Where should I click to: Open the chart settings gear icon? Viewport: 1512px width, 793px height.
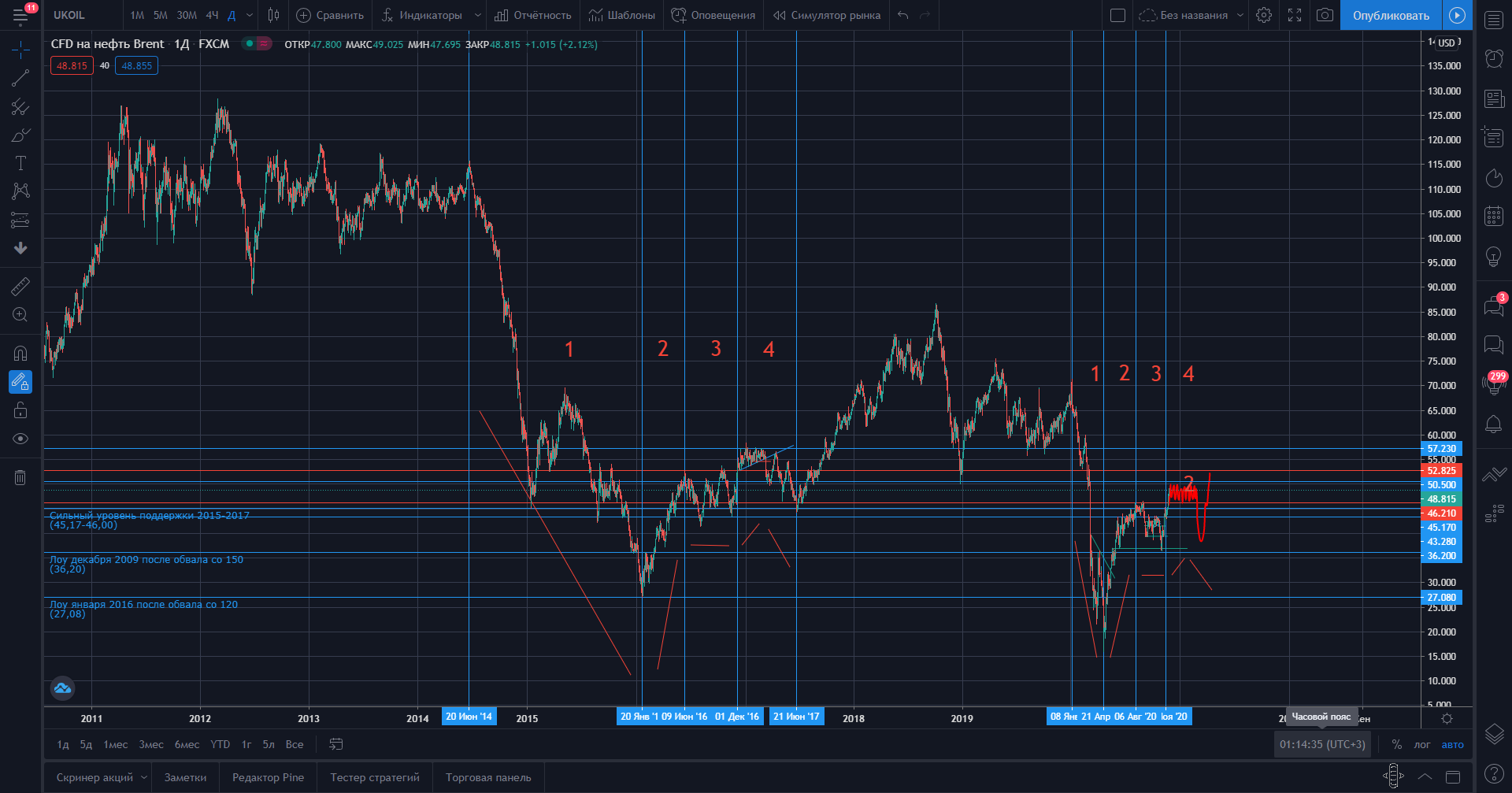pos(1264,15)
